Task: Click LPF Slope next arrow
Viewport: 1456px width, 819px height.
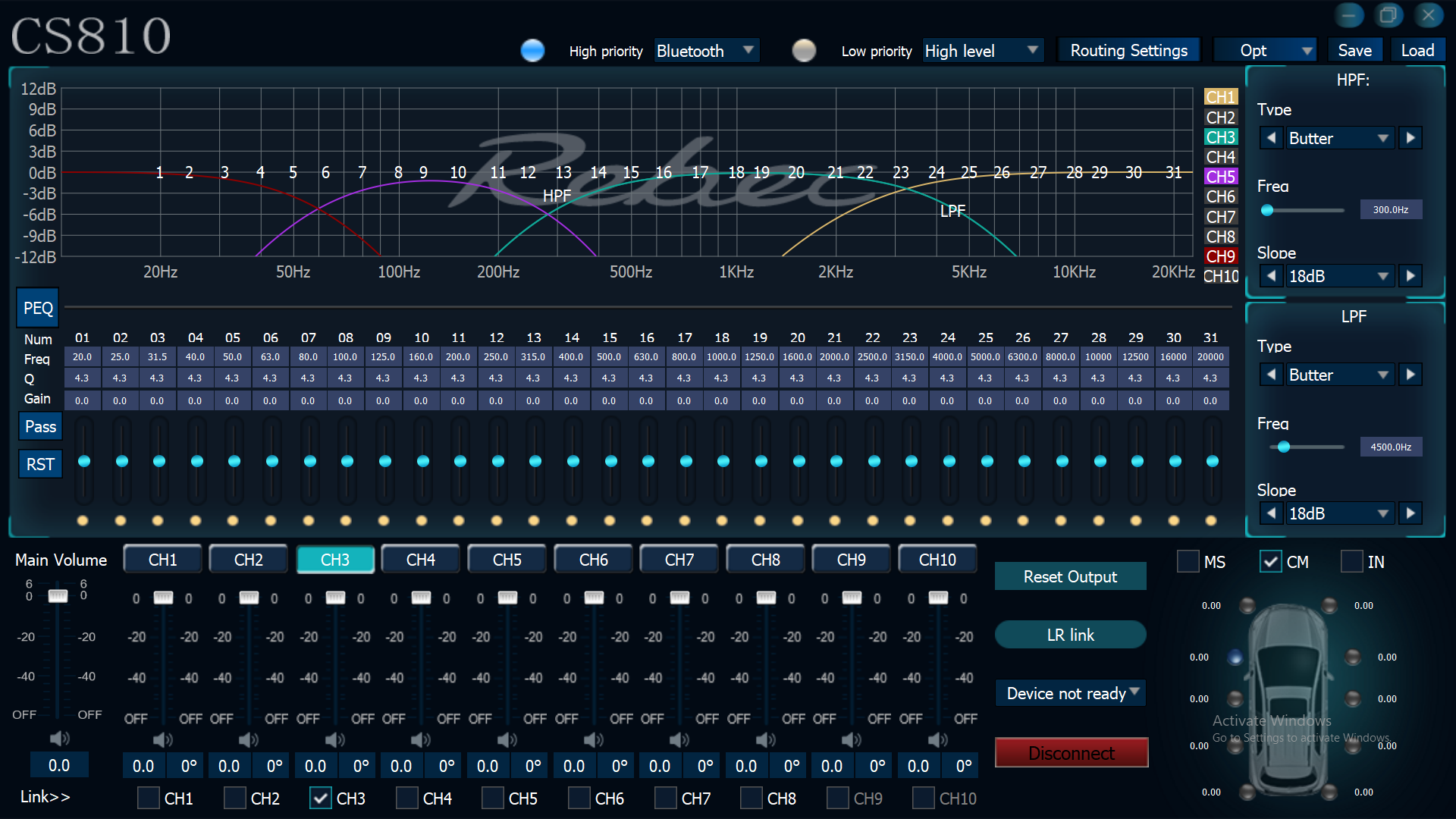Action: [x=1410, y=513]
